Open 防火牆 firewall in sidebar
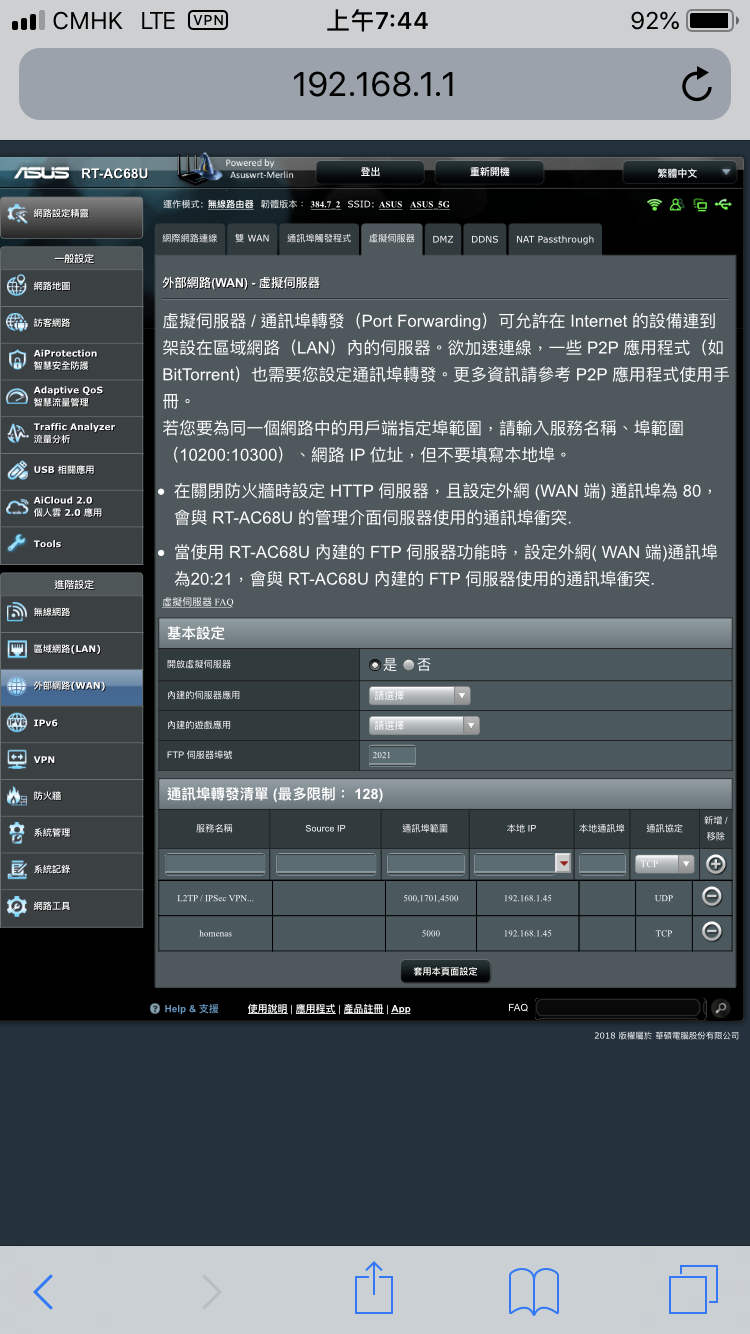 72,796
